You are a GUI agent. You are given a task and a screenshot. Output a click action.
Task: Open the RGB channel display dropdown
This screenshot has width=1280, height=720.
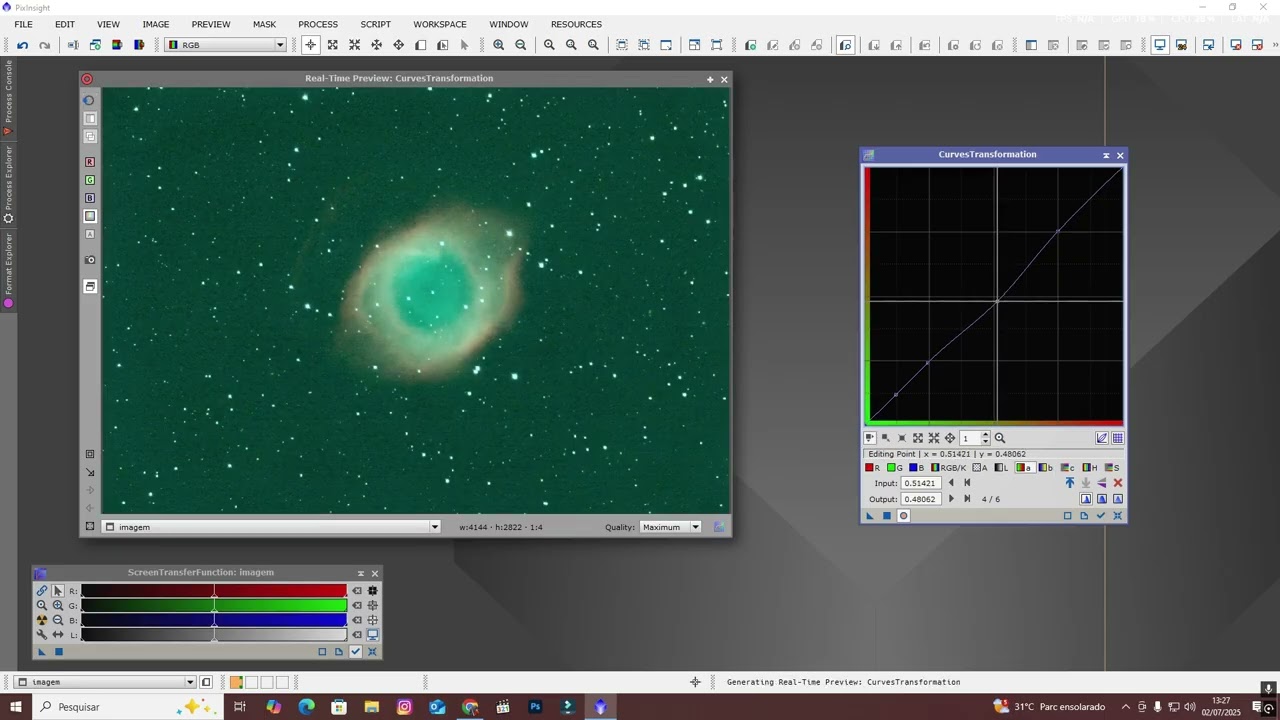pyautogui.click(x=226, y=45)
